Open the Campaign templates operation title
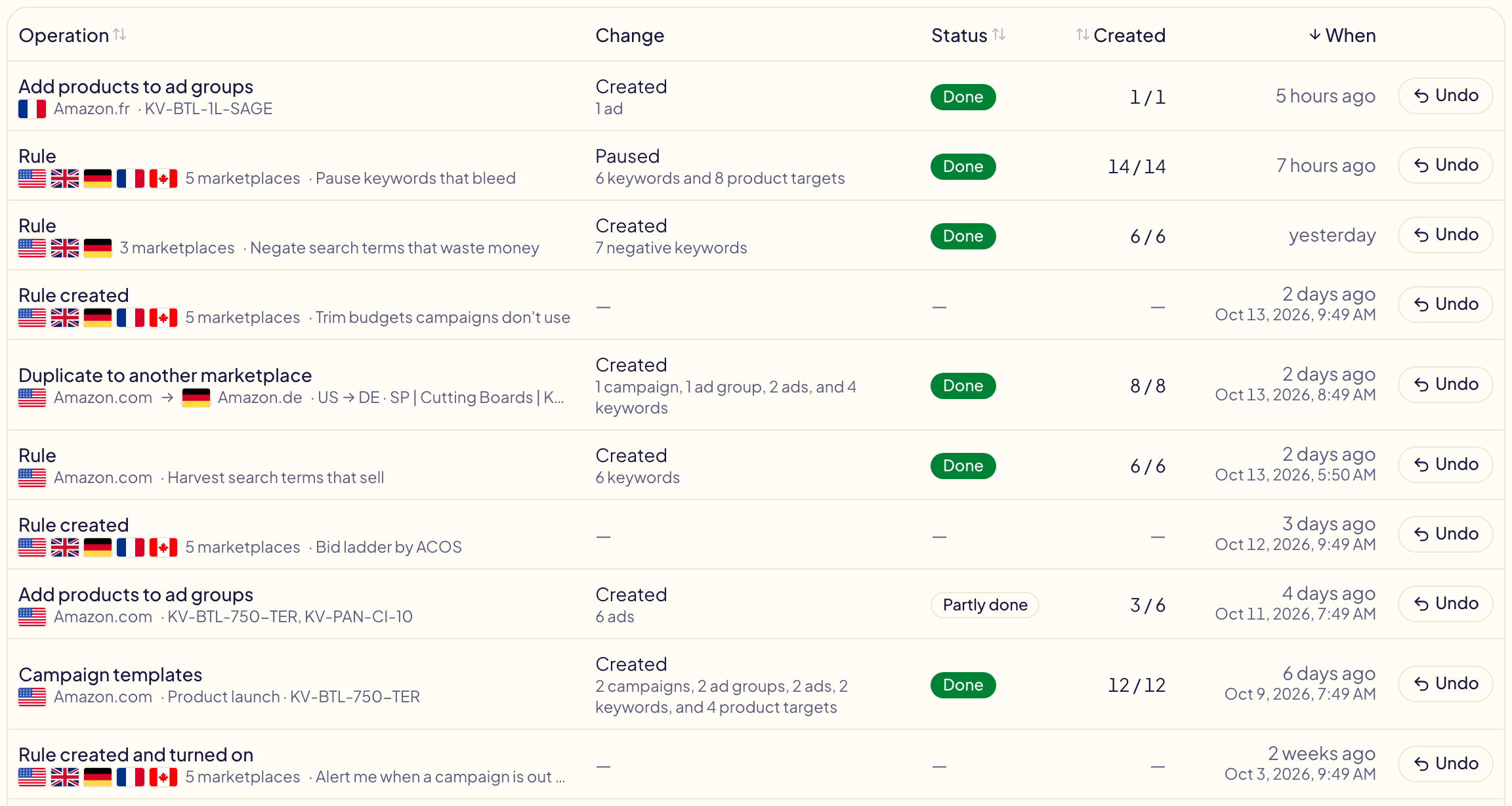 pyautogui.click(x=110, y=675)
